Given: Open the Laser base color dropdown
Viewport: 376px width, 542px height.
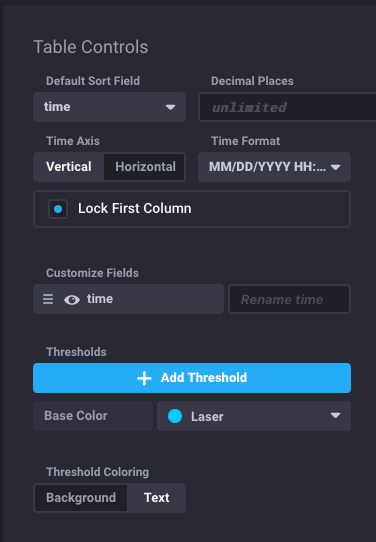Looking at the screenshot, I should tap(254, 416).
